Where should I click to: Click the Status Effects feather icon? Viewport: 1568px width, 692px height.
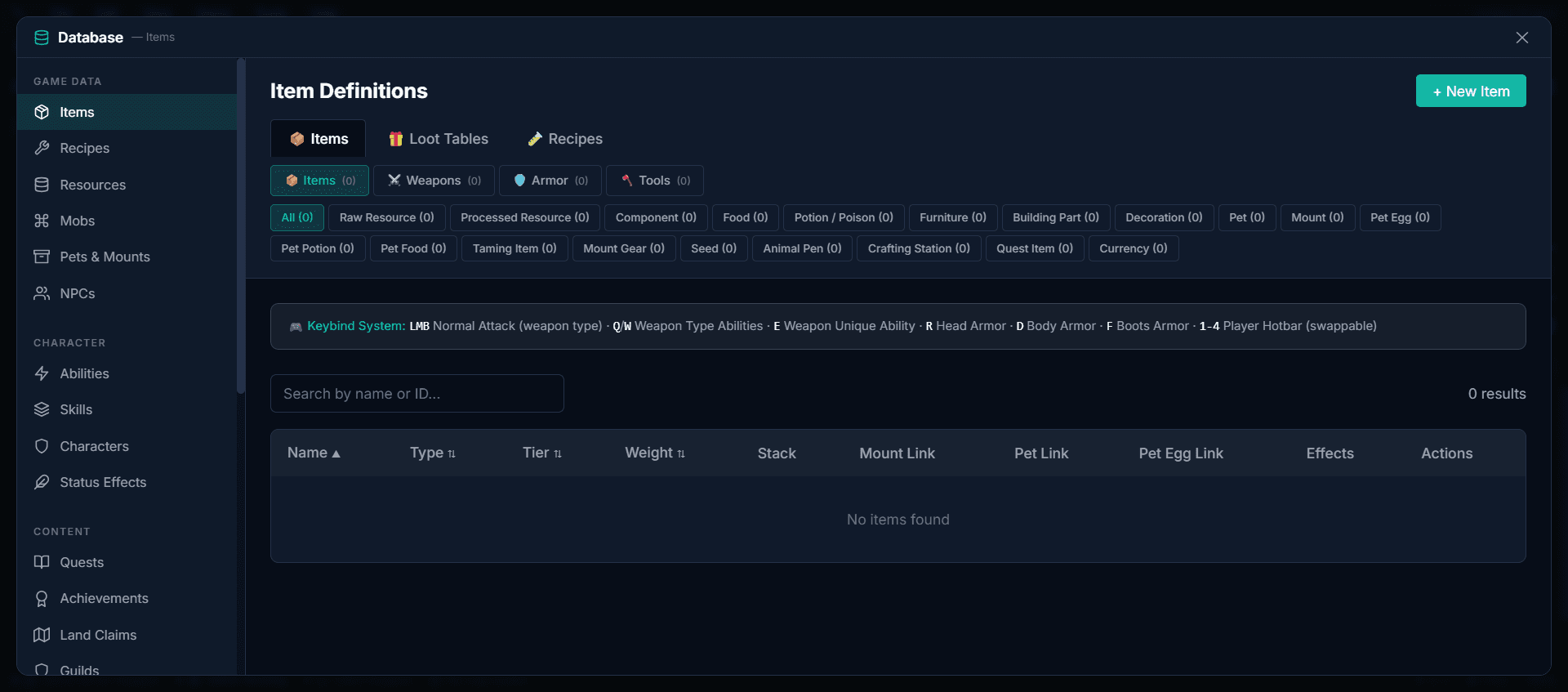tap(42, 482)
